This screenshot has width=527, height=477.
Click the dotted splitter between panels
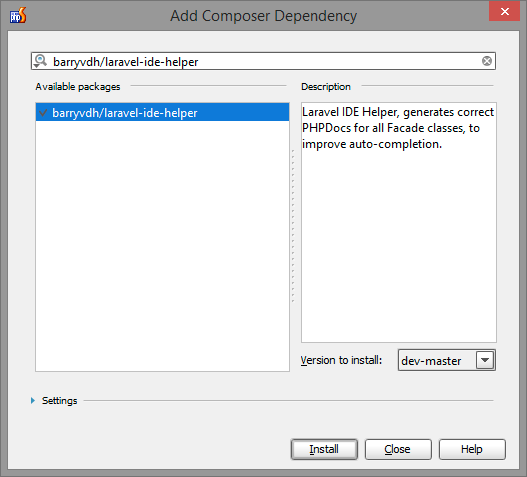coord(293,226)
